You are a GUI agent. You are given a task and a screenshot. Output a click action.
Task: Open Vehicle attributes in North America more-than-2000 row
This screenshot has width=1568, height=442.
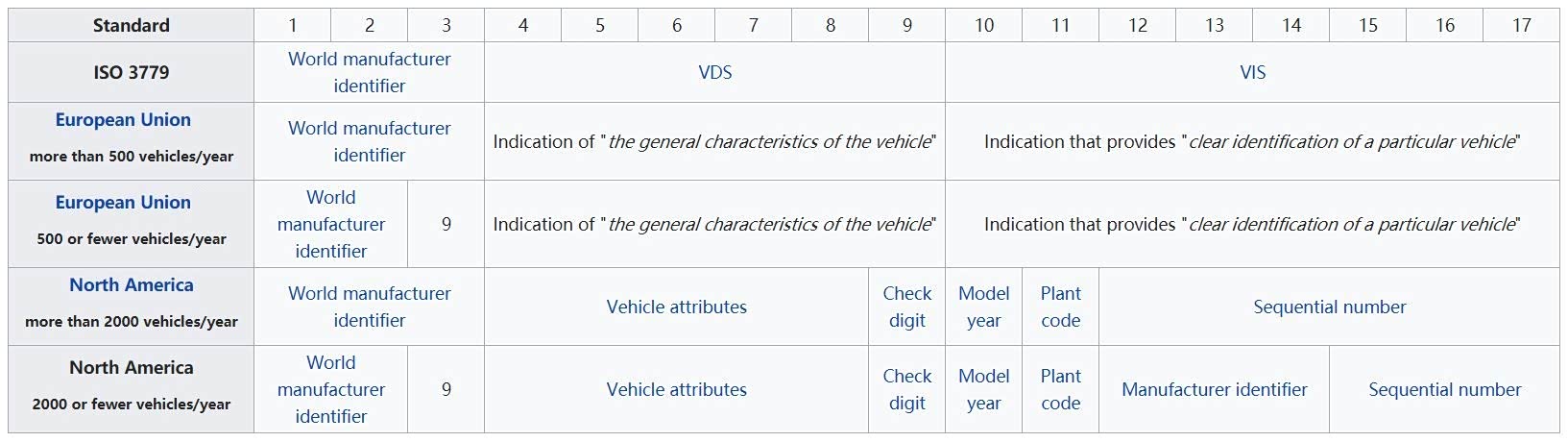(x=676, y=307)
